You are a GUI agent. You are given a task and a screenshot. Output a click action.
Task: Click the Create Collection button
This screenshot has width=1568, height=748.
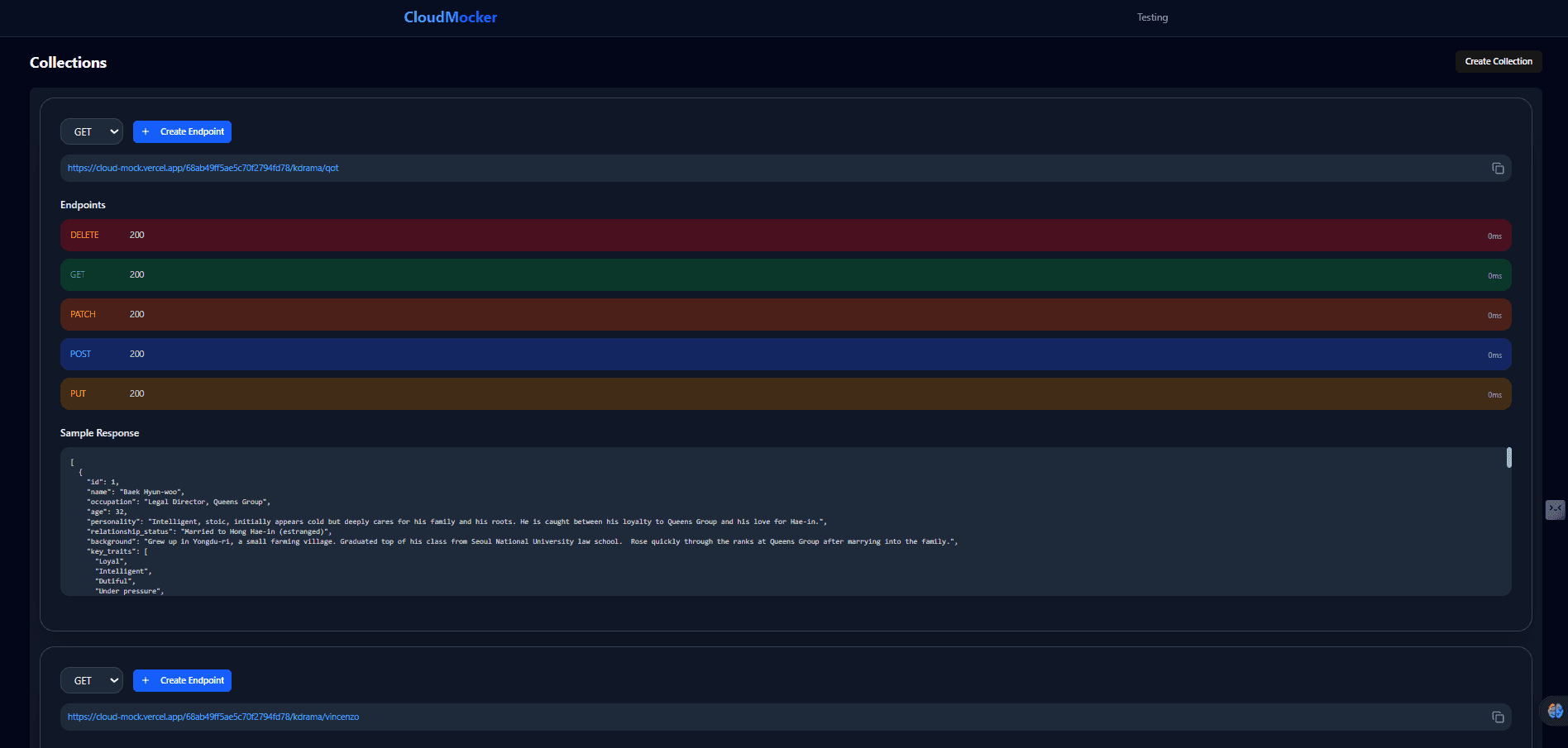click(x=1499, y=60)
